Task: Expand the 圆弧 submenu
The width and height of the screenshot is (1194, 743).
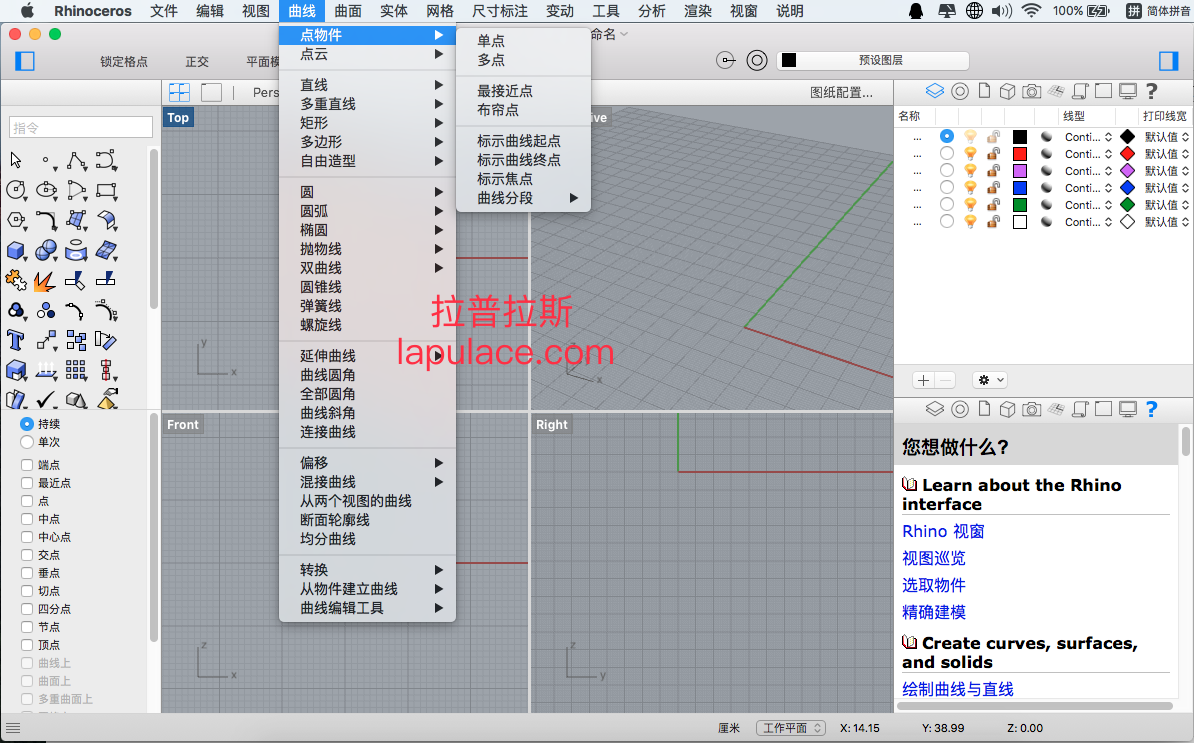Action: [x=367, y=211]
